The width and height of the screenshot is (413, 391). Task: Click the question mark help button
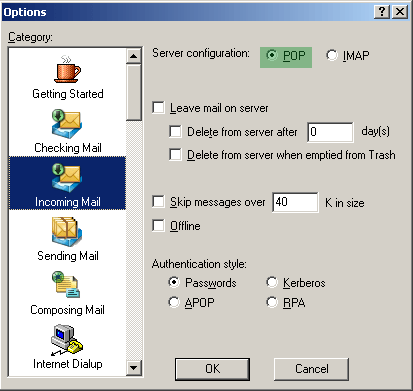382,12
